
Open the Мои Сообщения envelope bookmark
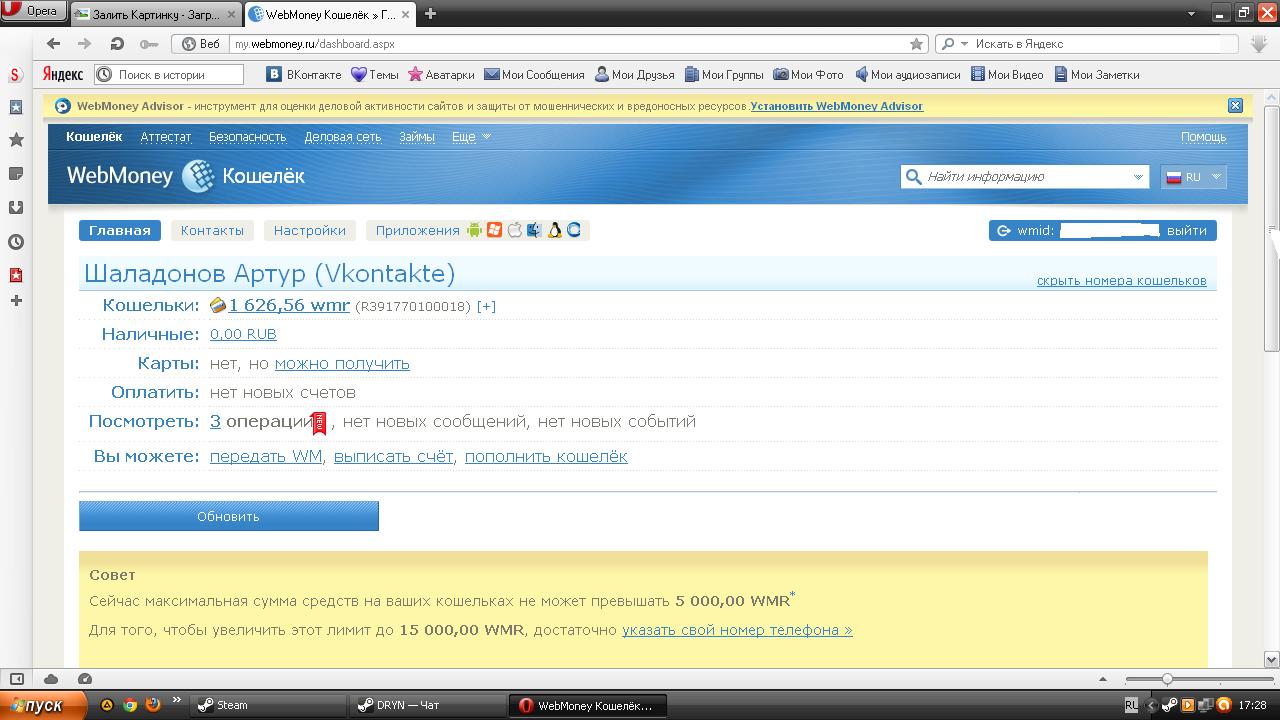(534, 74)
